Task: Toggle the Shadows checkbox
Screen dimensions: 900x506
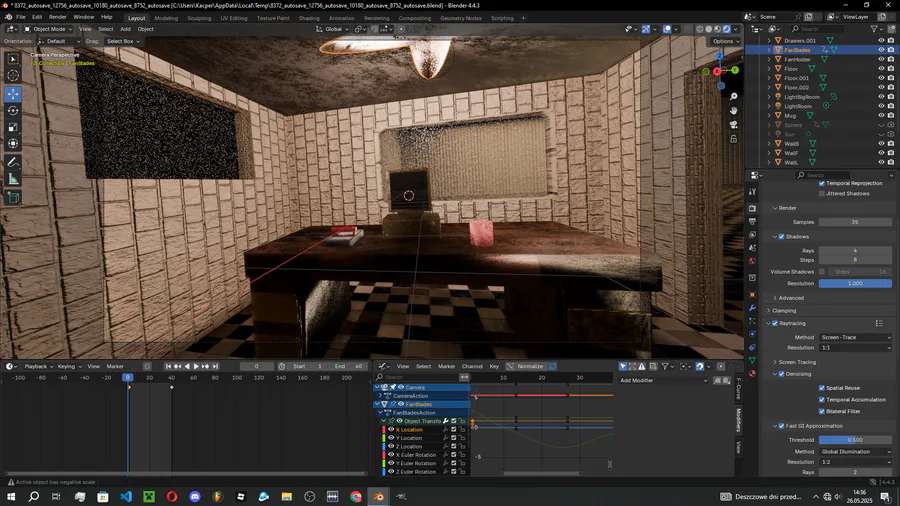Action: point(781,237)
